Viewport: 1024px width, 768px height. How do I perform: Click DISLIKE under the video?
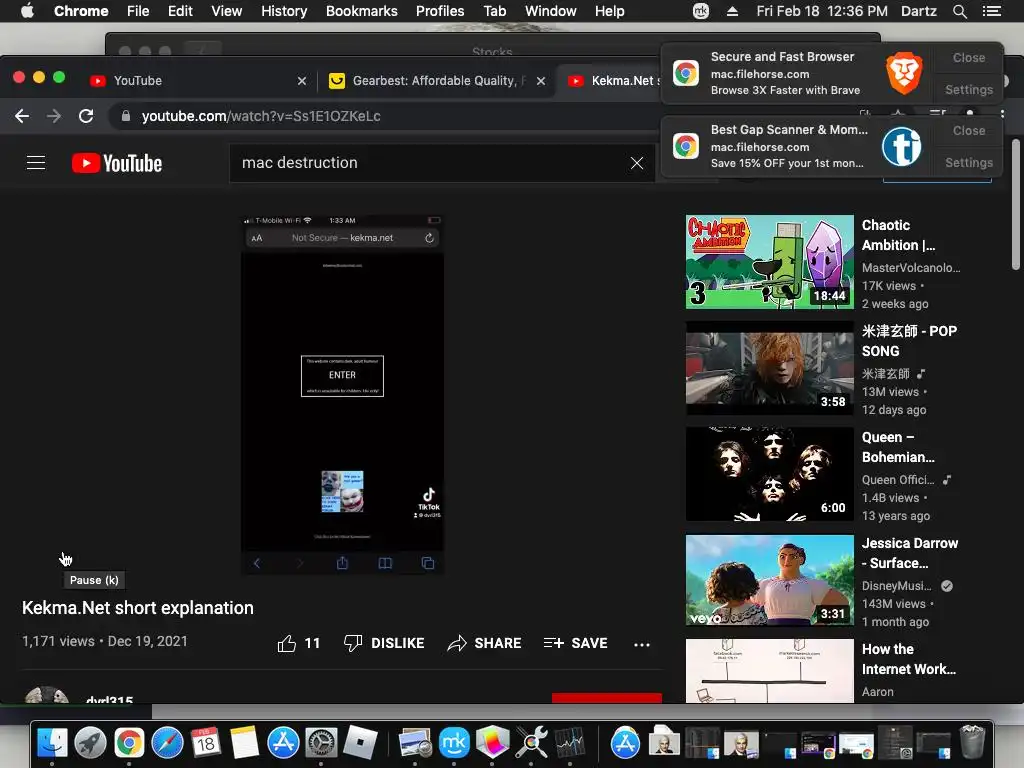pos(384,643)
